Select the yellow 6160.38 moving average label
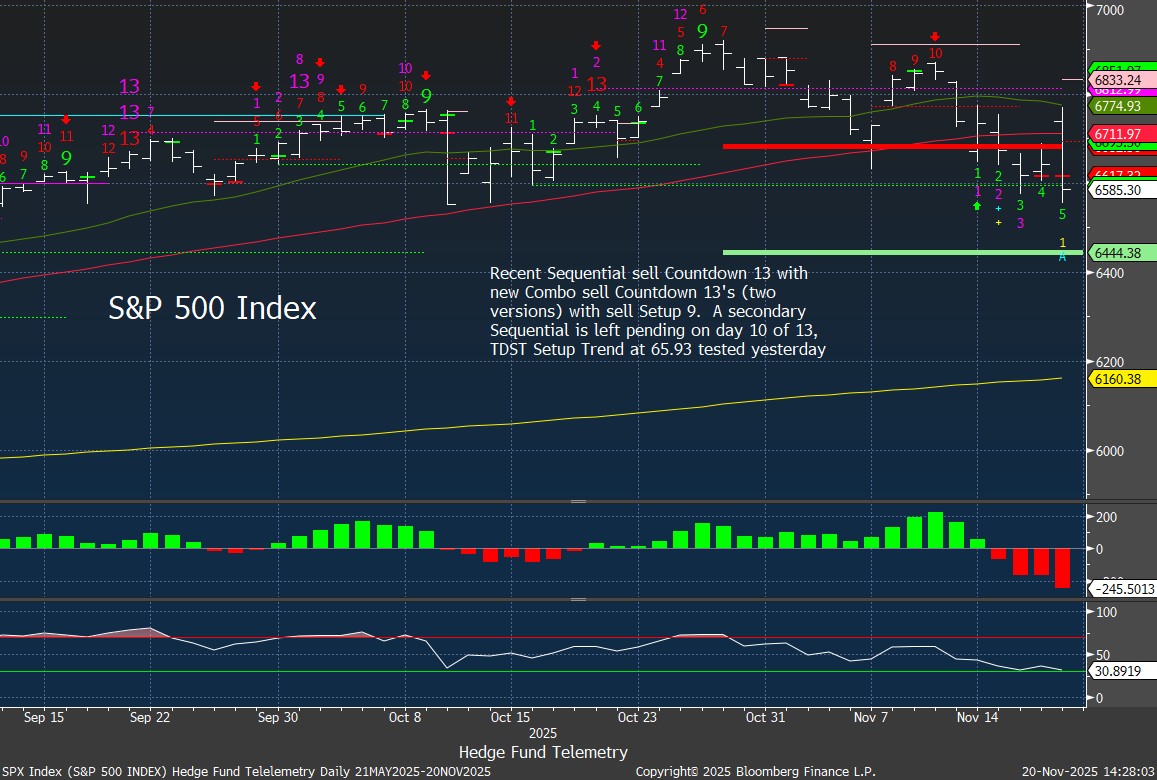The height and width of the screenshot is (780, 1157). (1117, 379)
